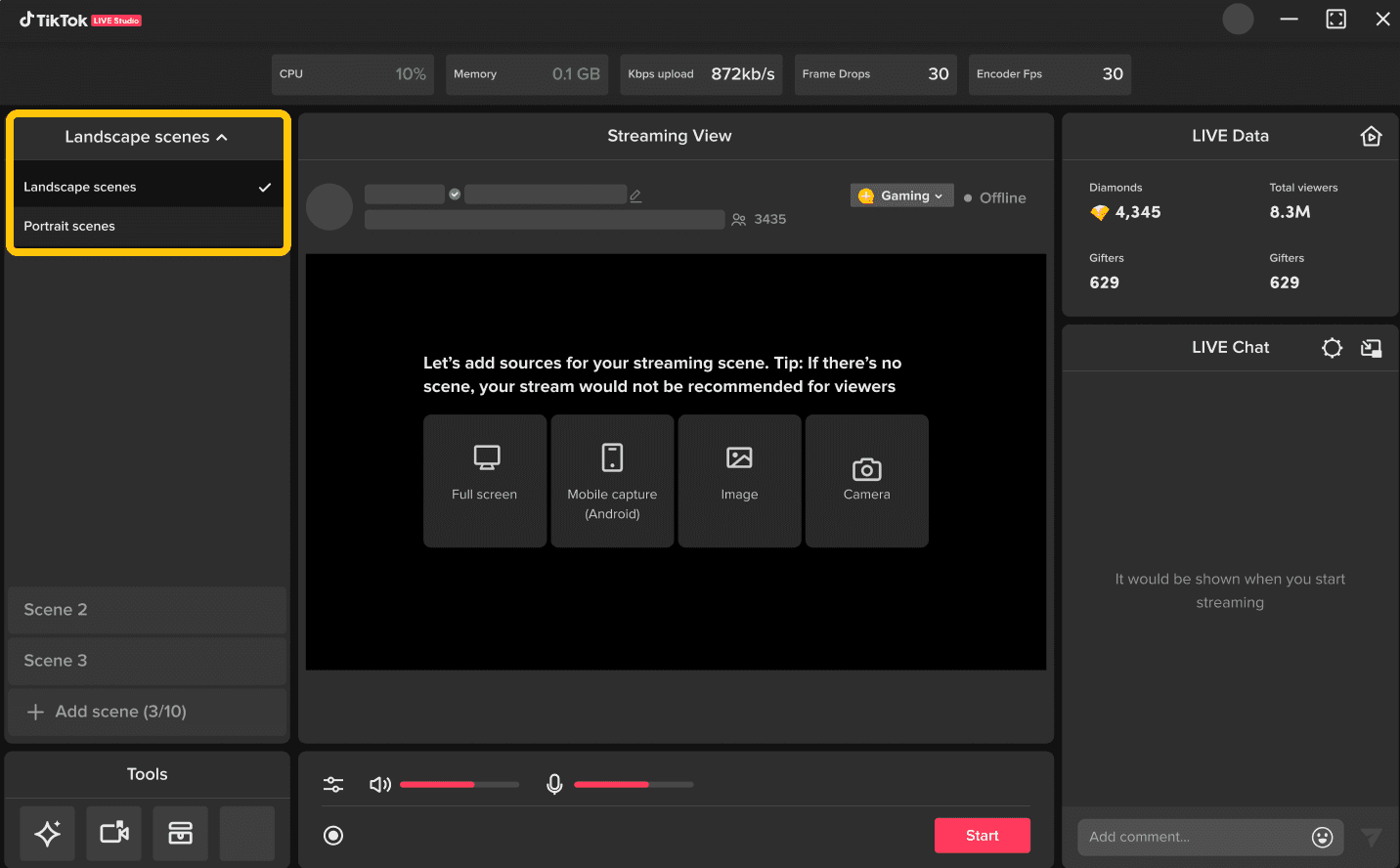1400x868 pixels.
Task: Send the chat comment arrow
Action: (1371, 837)
